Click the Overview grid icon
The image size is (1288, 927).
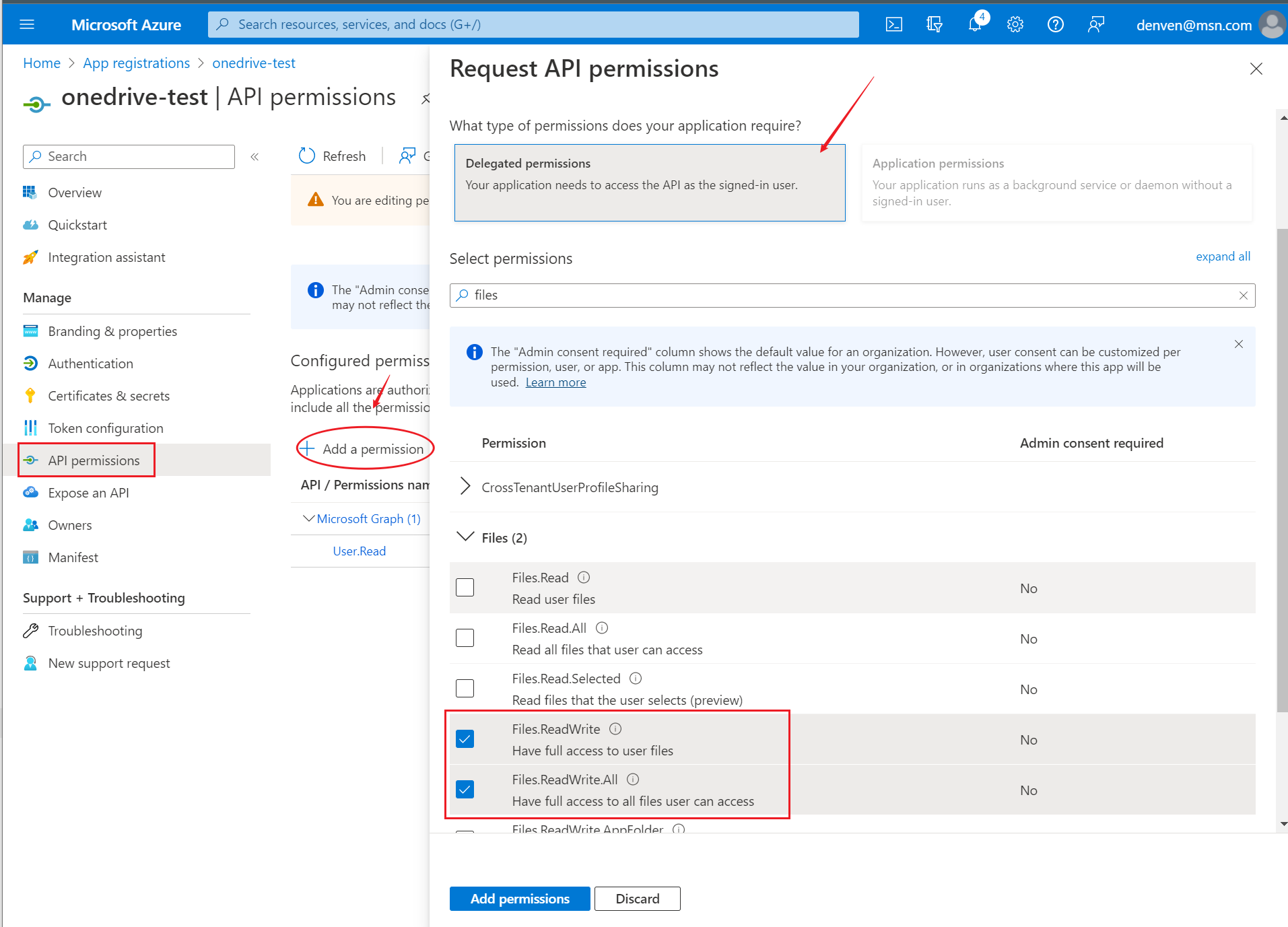pyautogui.click(x=30, y=193)
